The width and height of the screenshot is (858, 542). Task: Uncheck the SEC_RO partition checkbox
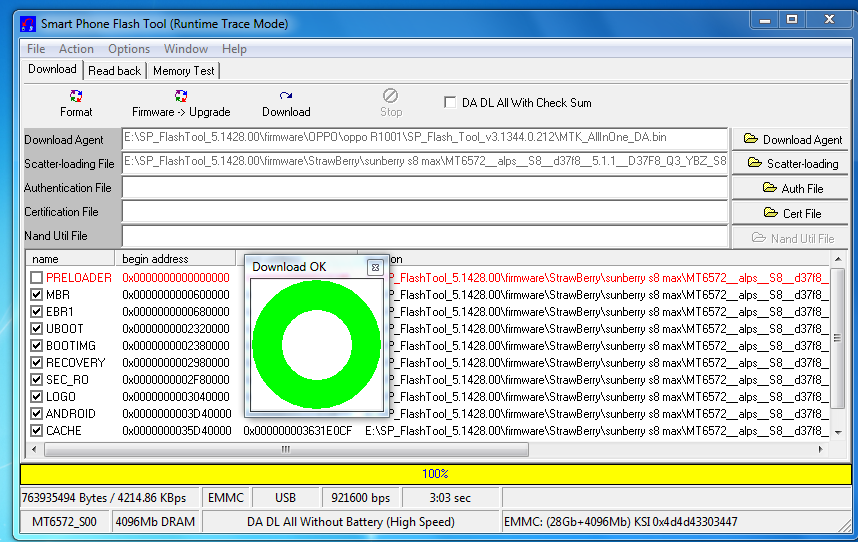click(x=36, y=380)
